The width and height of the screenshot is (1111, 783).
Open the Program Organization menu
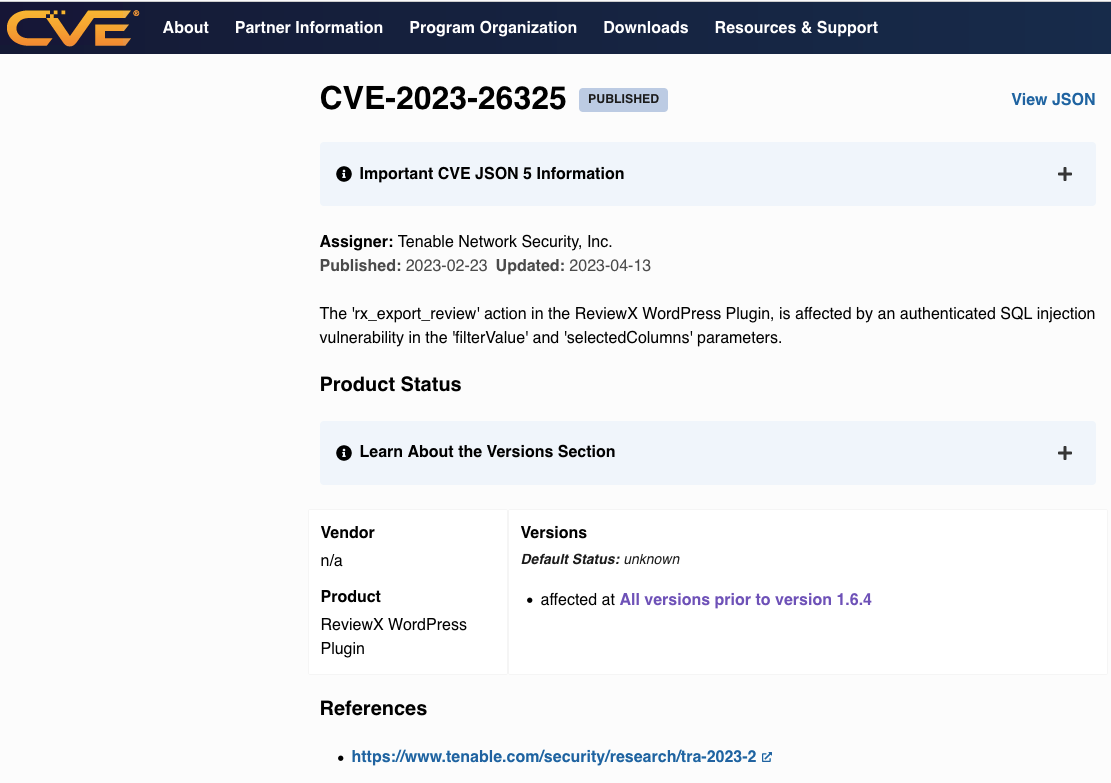tap(493, 28)
